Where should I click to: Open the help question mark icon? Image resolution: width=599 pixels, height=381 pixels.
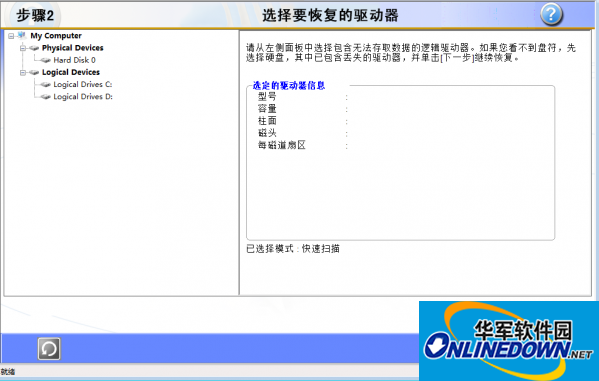[x=551, y=15]
